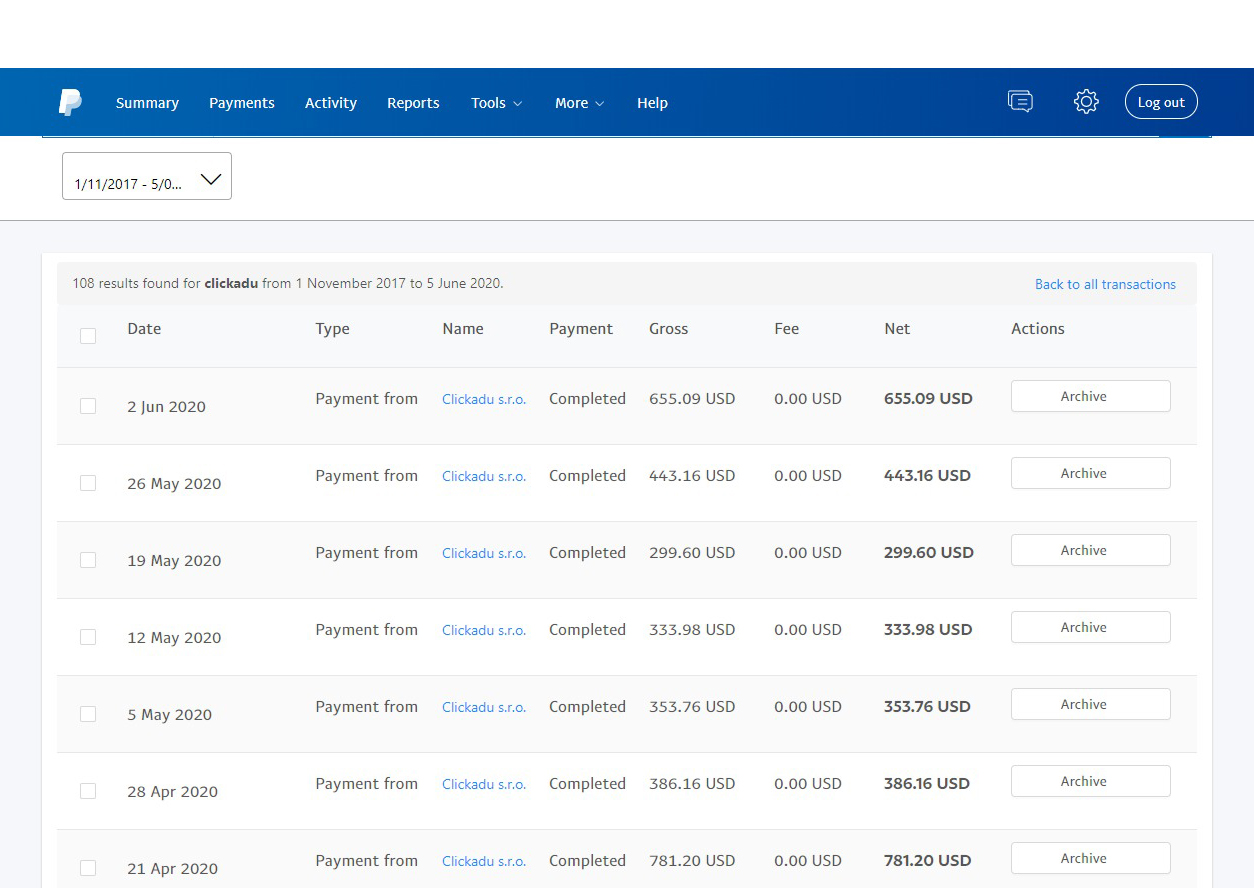Expand the Tools menu

[497, 103]
